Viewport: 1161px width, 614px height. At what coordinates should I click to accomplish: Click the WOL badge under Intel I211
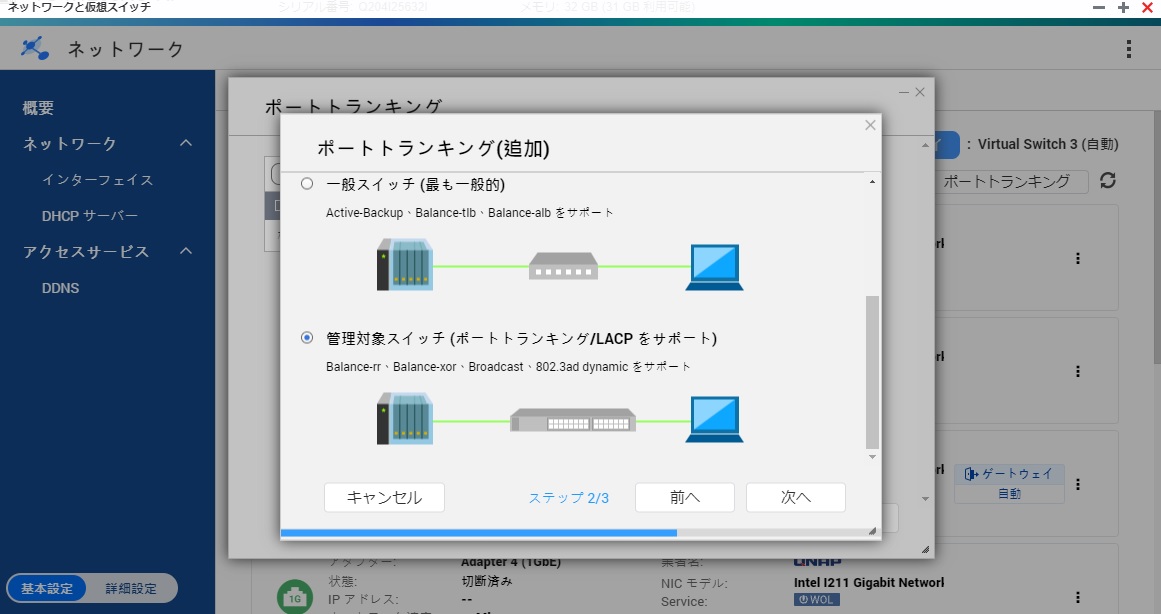[817, 600]
